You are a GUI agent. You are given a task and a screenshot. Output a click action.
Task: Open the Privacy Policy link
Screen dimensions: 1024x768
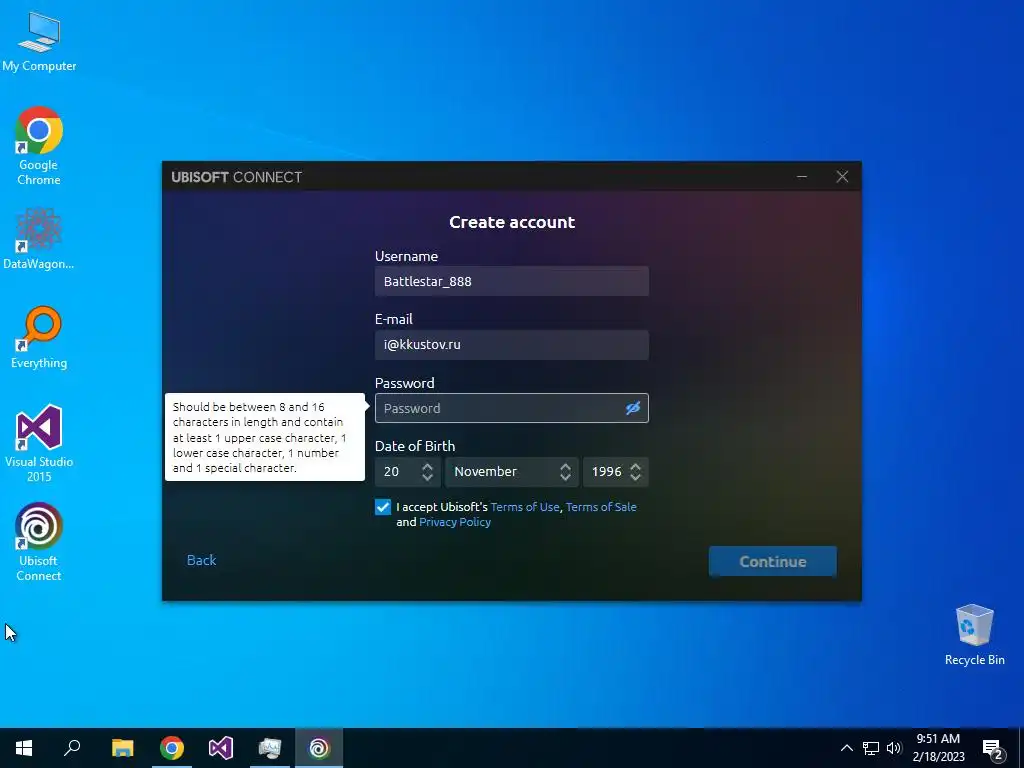[x=455, y=522]
